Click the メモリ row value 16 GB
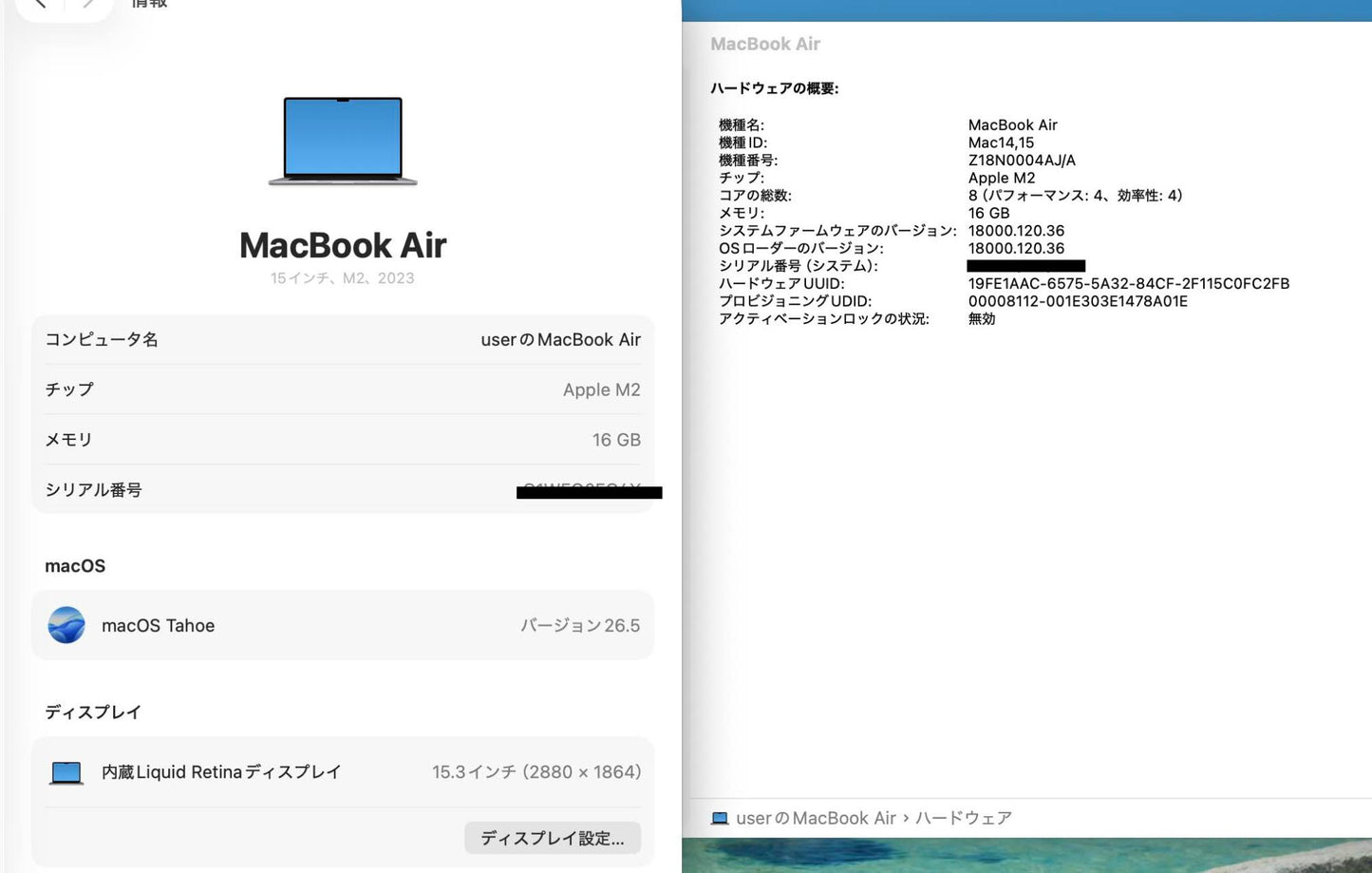Image resolution: width=1372 pixels, height=873 pixels. pyautogui.click(x=616, y=440)
